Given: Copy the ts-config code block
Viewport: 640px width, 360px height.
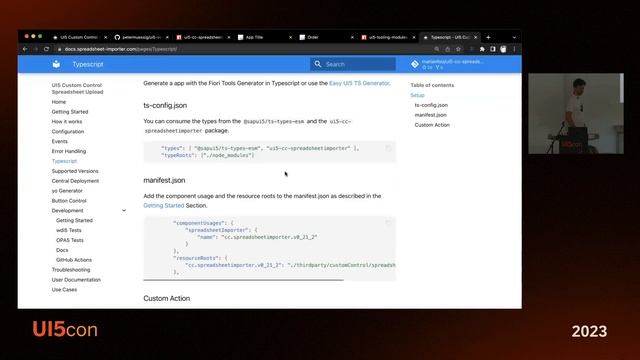Looking at the screenshot, I should point(389,149).
